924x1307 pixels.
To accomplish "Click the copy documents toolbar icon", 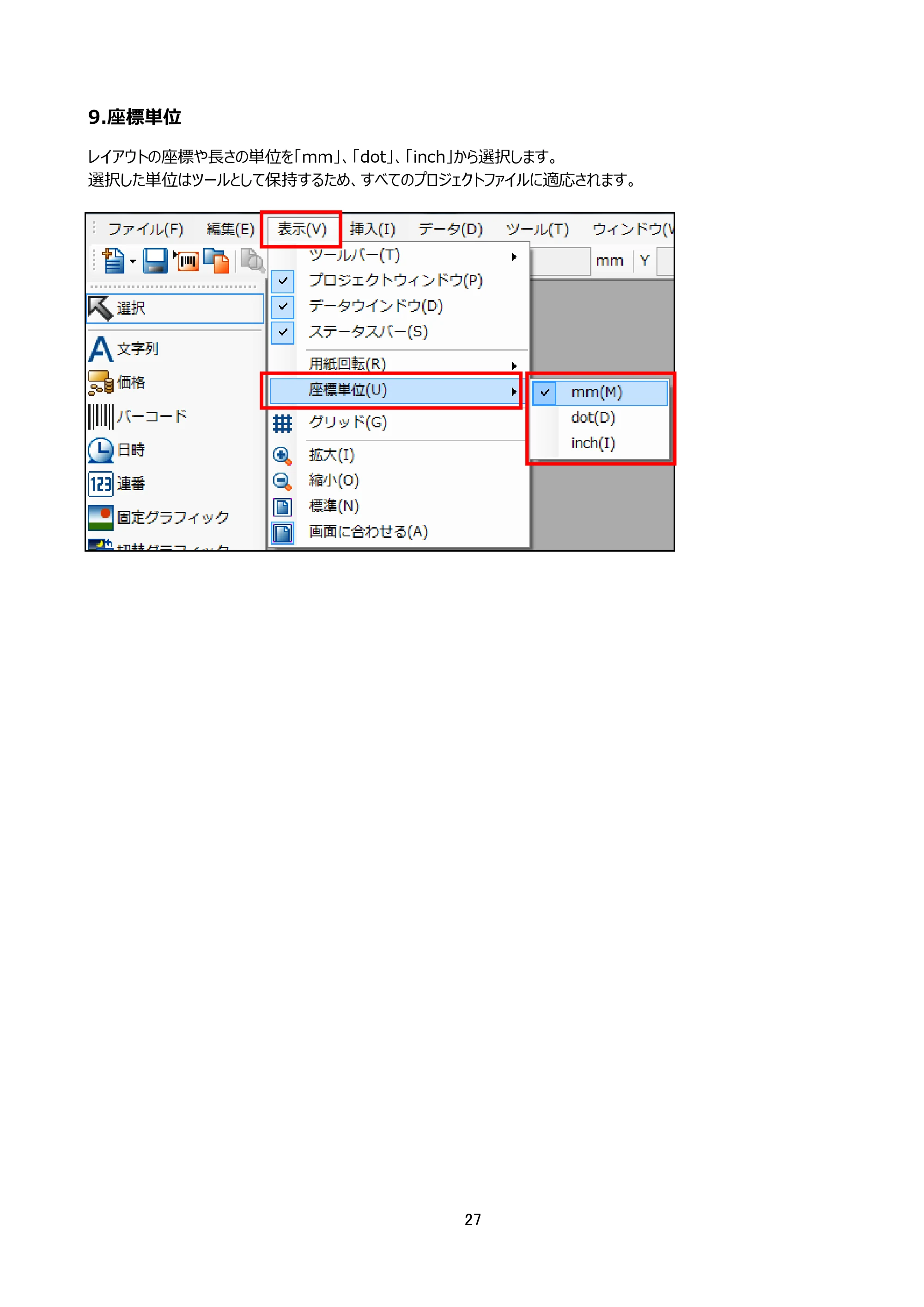I will click(216, 261).
